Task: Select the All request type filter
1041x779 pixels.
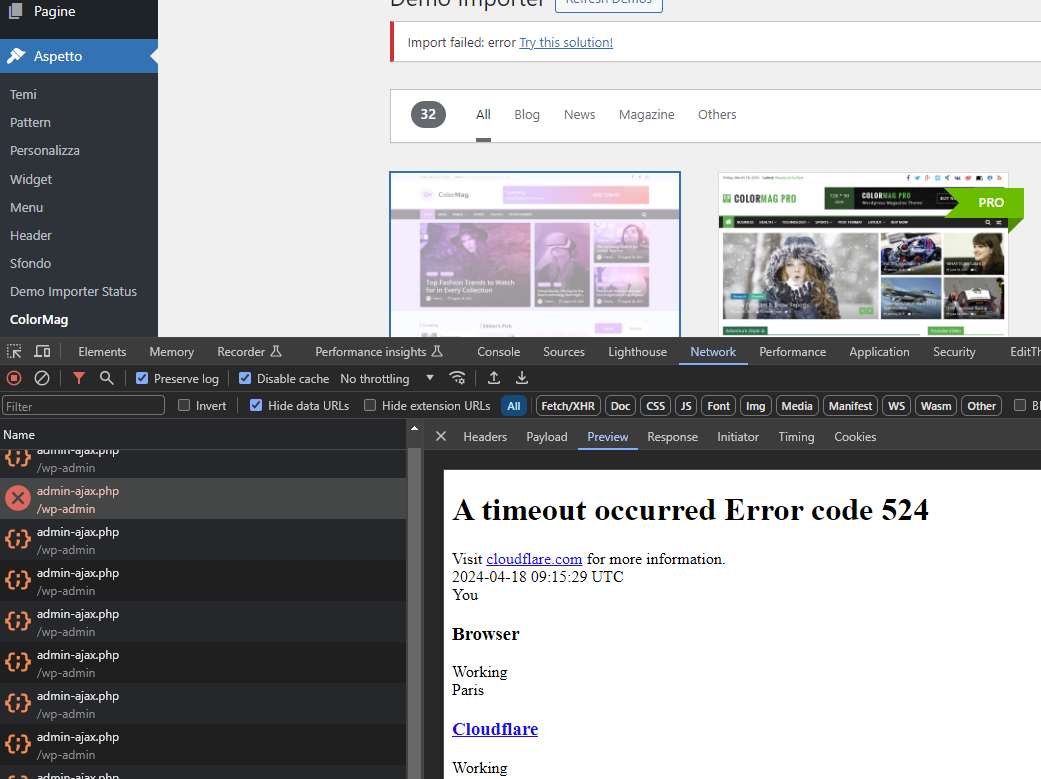Action: tap(514, 406)
